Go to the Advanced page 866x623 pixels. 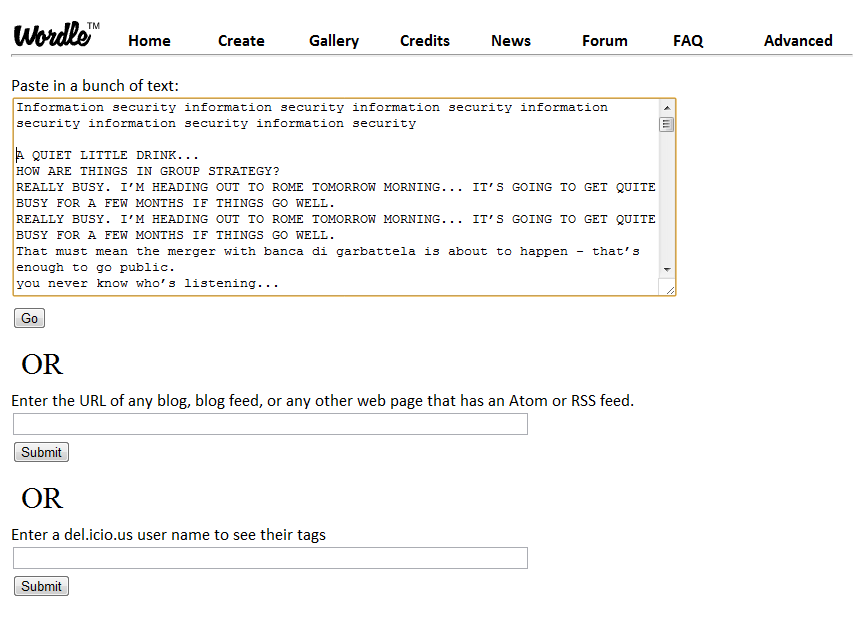(798, 41)
